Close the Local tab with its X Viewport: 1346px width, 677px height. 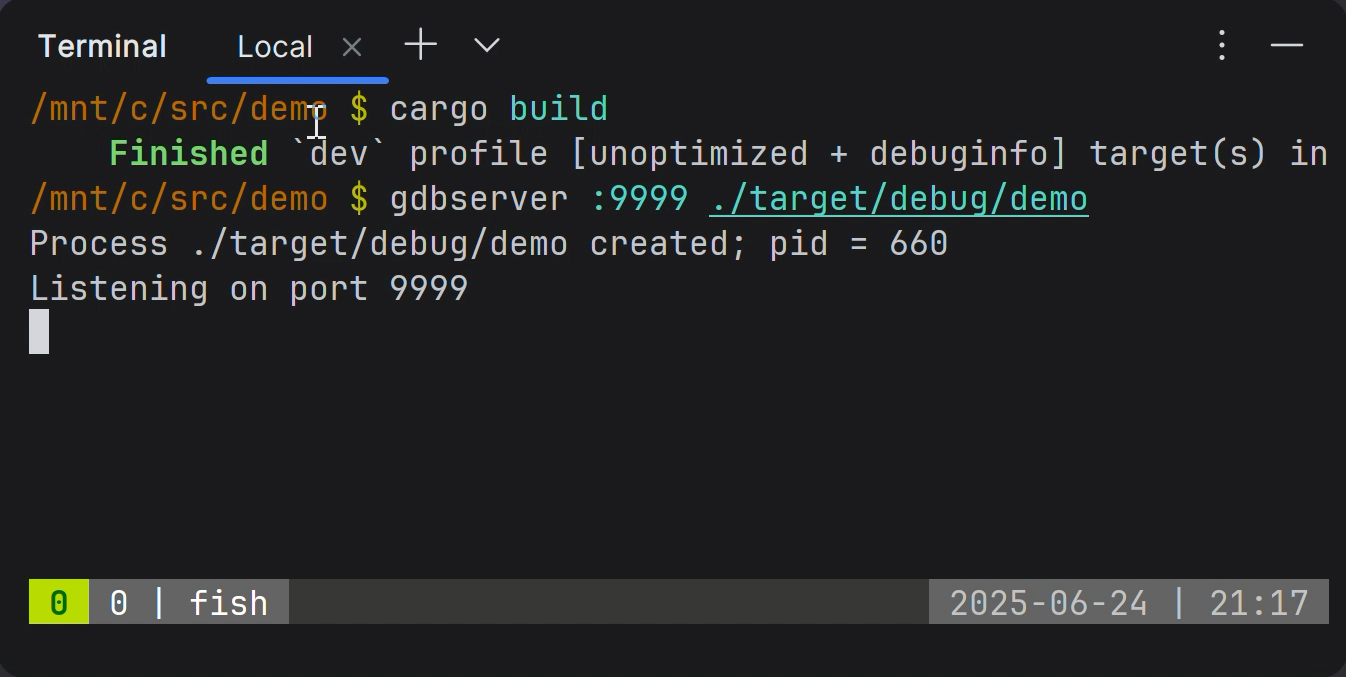(351, 46)
